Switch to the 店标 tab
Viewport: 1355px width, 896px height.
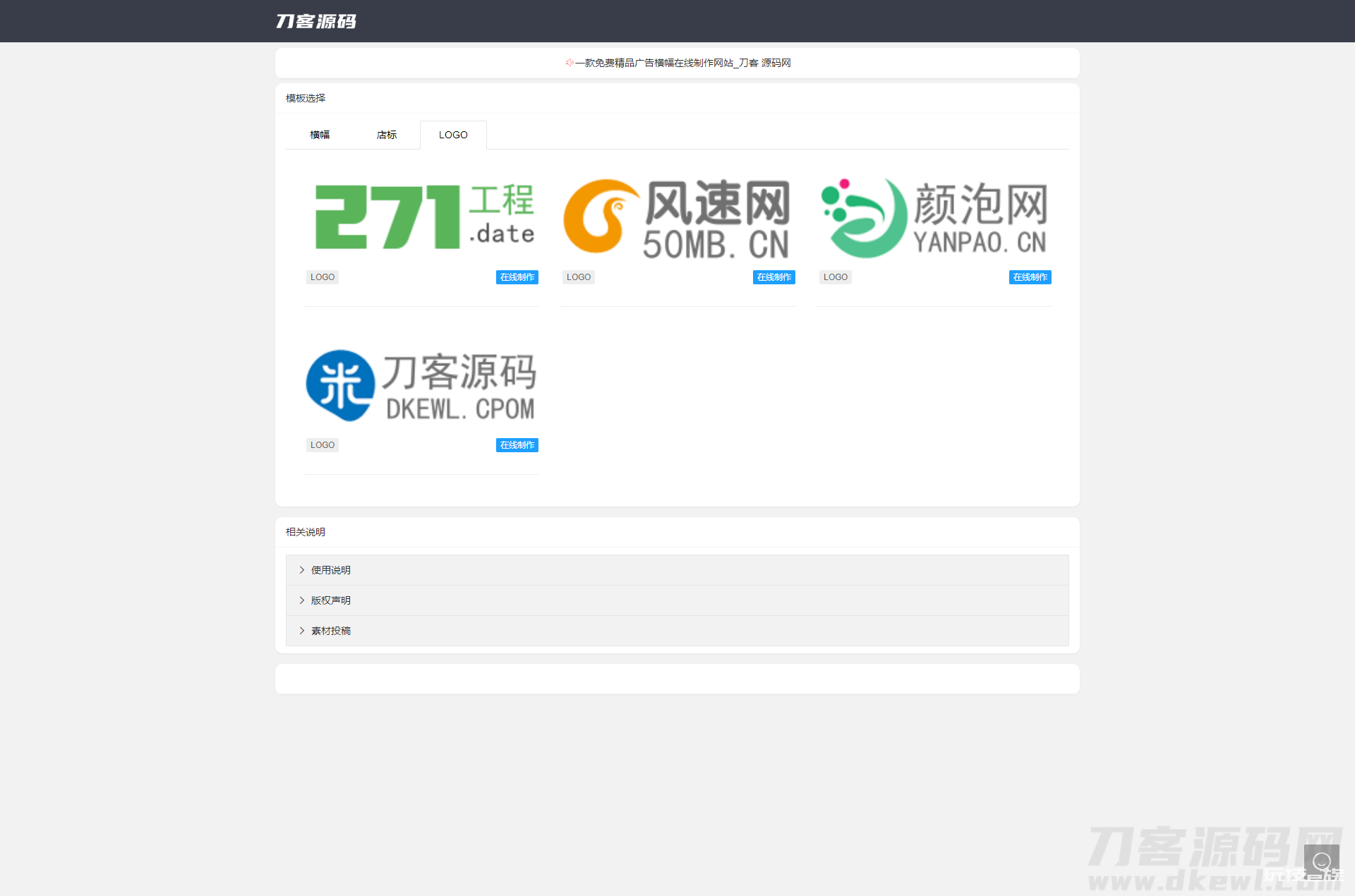click(x=387, y=135)
